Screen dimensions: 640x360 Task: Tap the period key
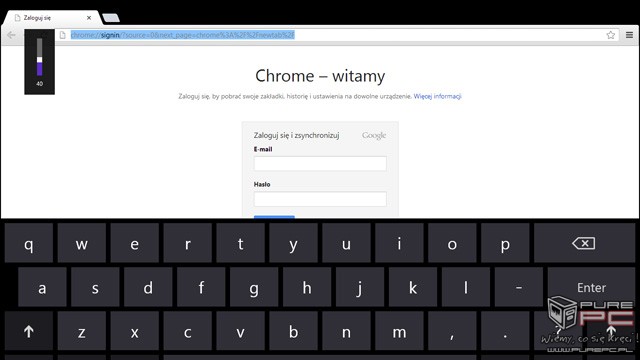coord(505,331)
